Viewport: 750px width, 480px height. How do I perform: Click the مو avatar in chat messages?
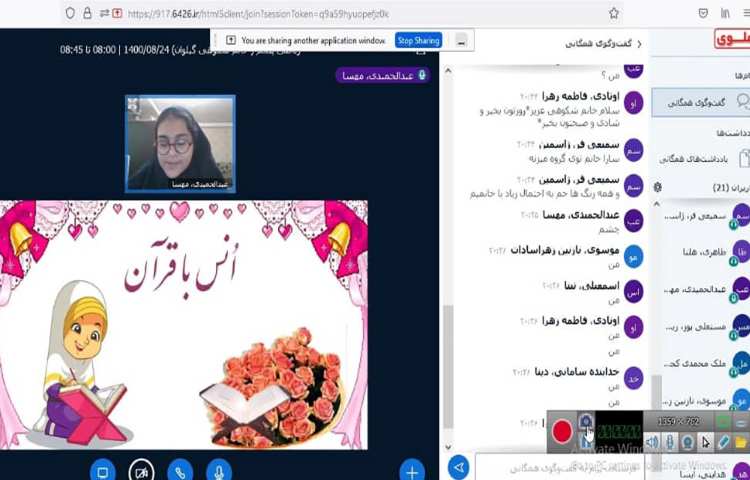pos(634,257)
